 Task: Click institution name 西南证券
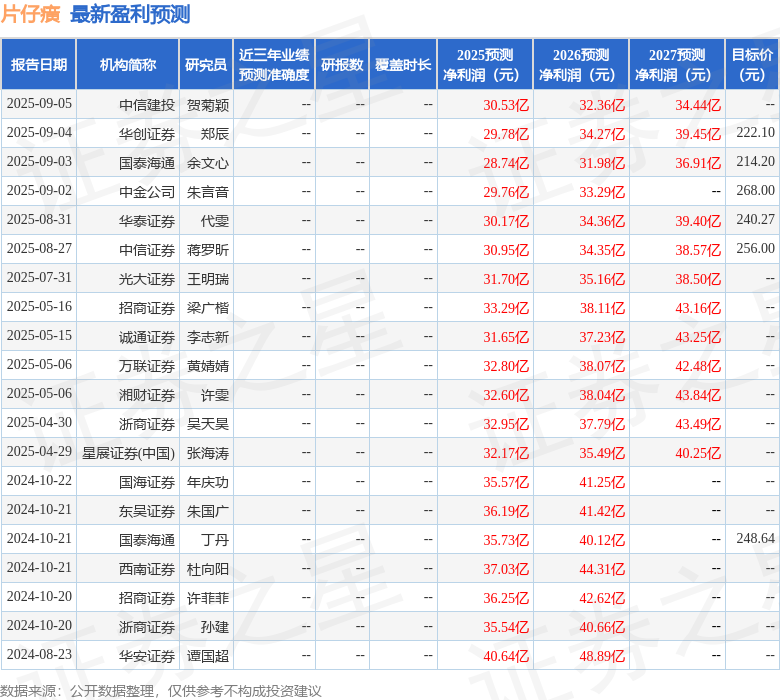point(147,569)
